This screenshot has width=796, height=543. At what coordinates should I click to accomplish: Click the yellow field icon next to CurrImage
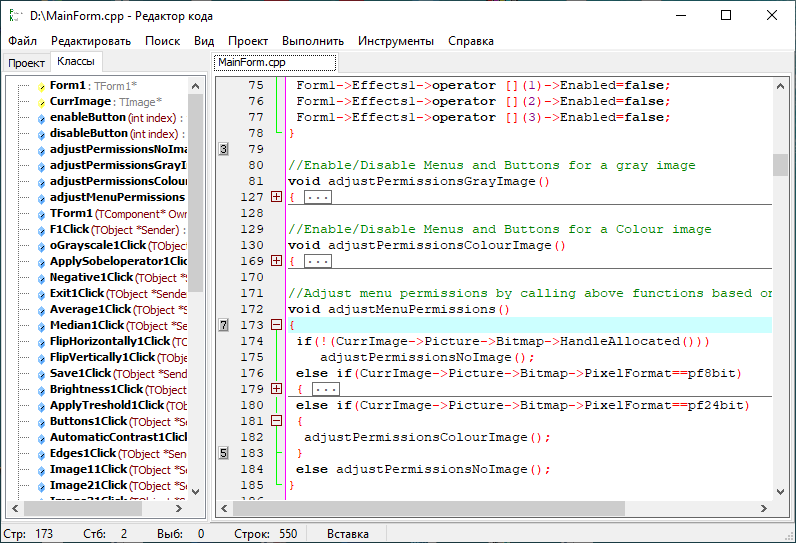point(42,102)
